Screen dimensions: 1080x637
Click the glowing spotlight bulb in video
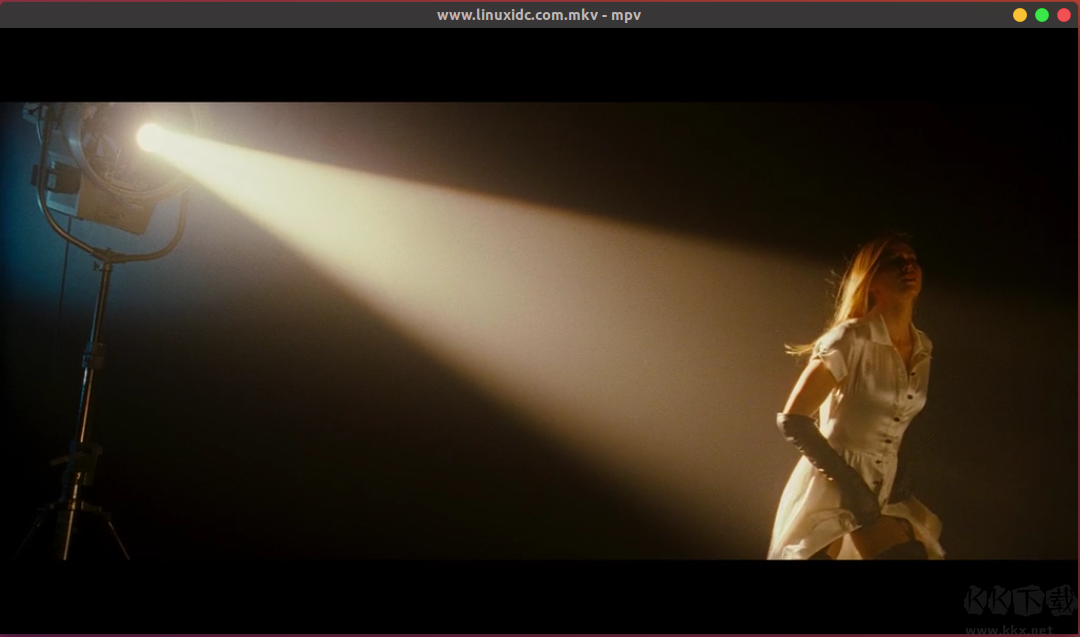coord(150,137)
